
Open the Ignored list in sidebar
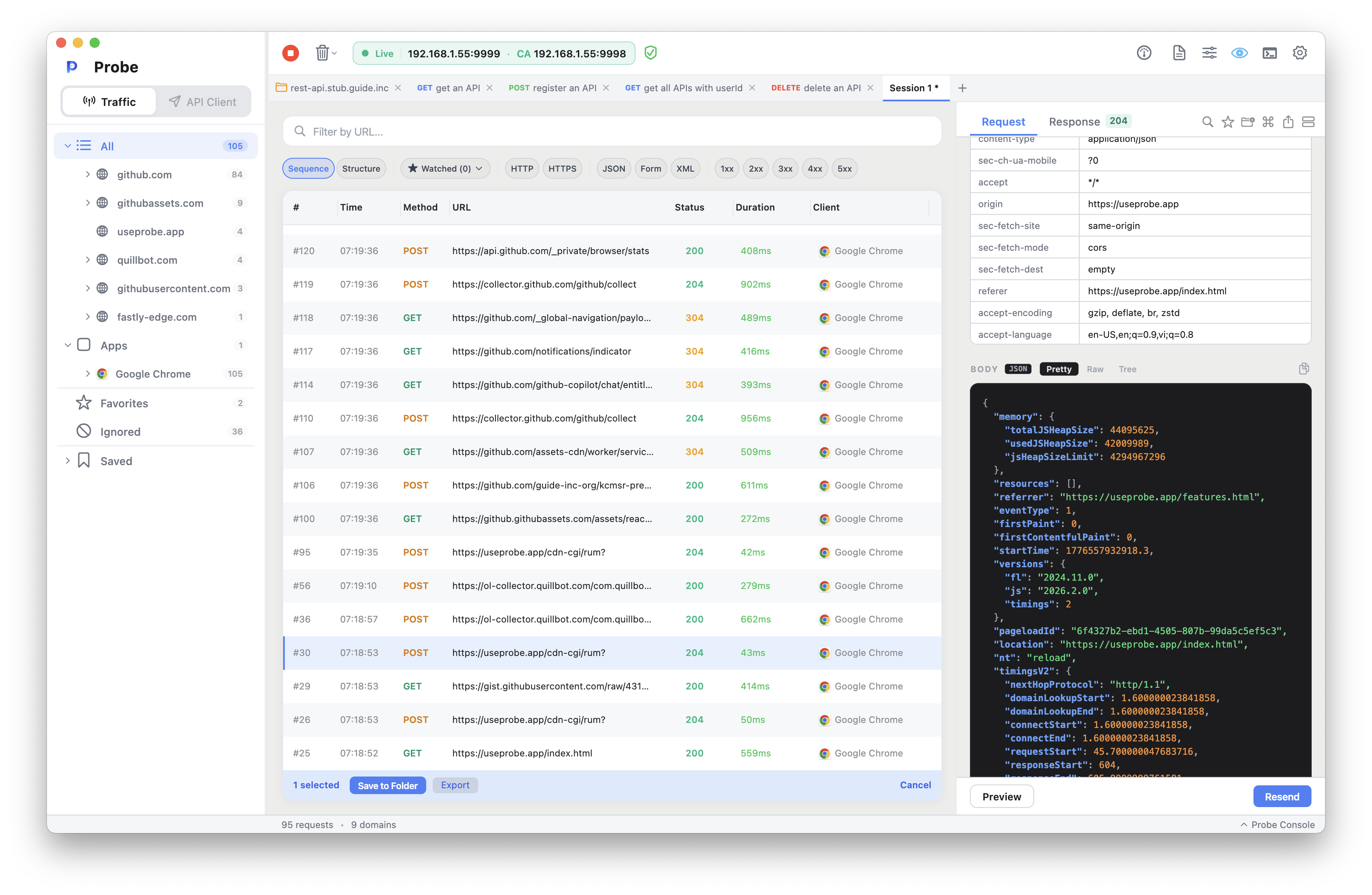(x=156, y=432)
